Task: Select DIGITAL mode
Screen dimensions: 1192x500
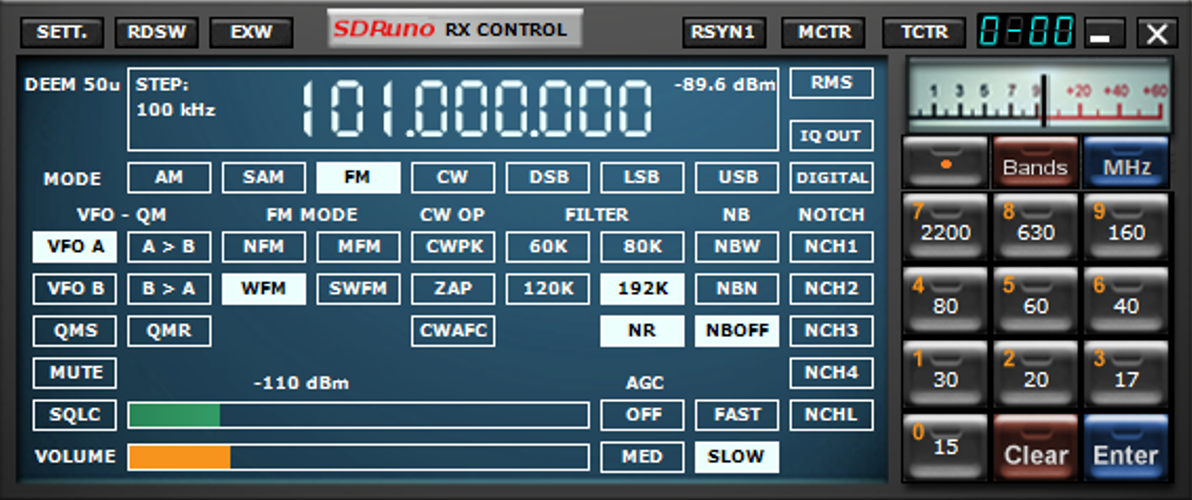Action: [x=831, y=178]
